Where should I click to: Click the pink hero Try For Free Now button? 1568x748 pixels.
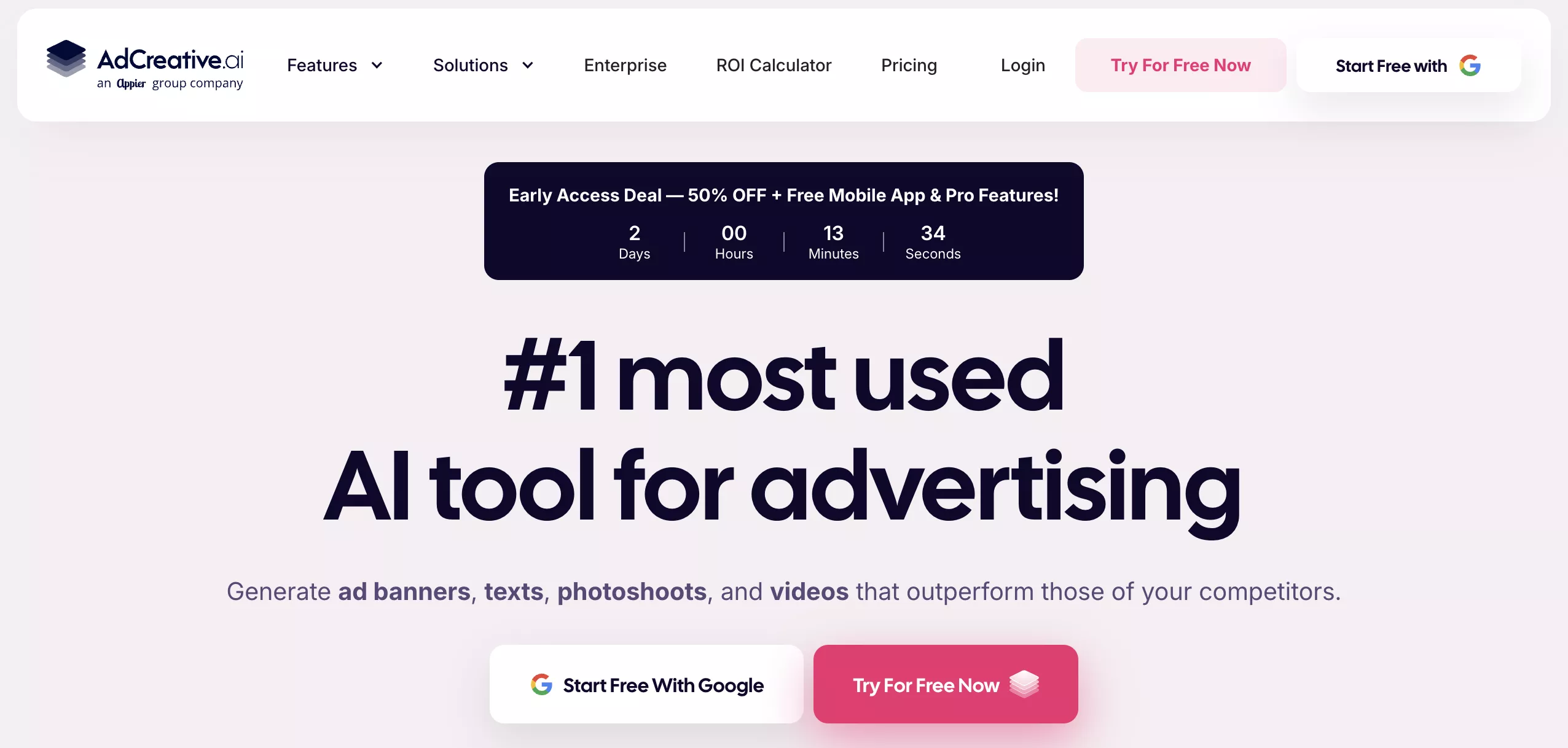tap(946, 684)
